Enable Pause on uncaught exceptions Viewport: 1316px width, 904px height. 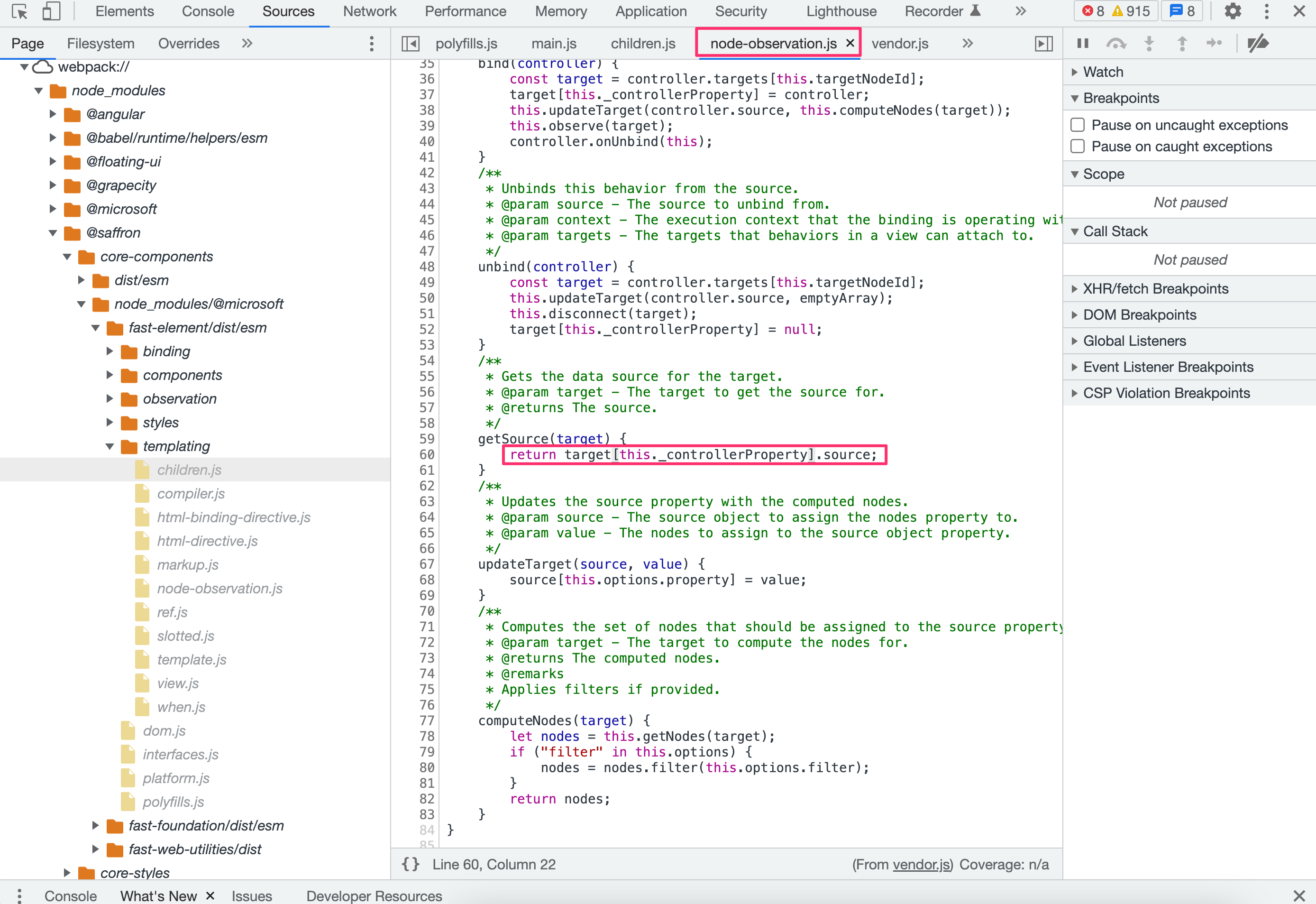1078,125
